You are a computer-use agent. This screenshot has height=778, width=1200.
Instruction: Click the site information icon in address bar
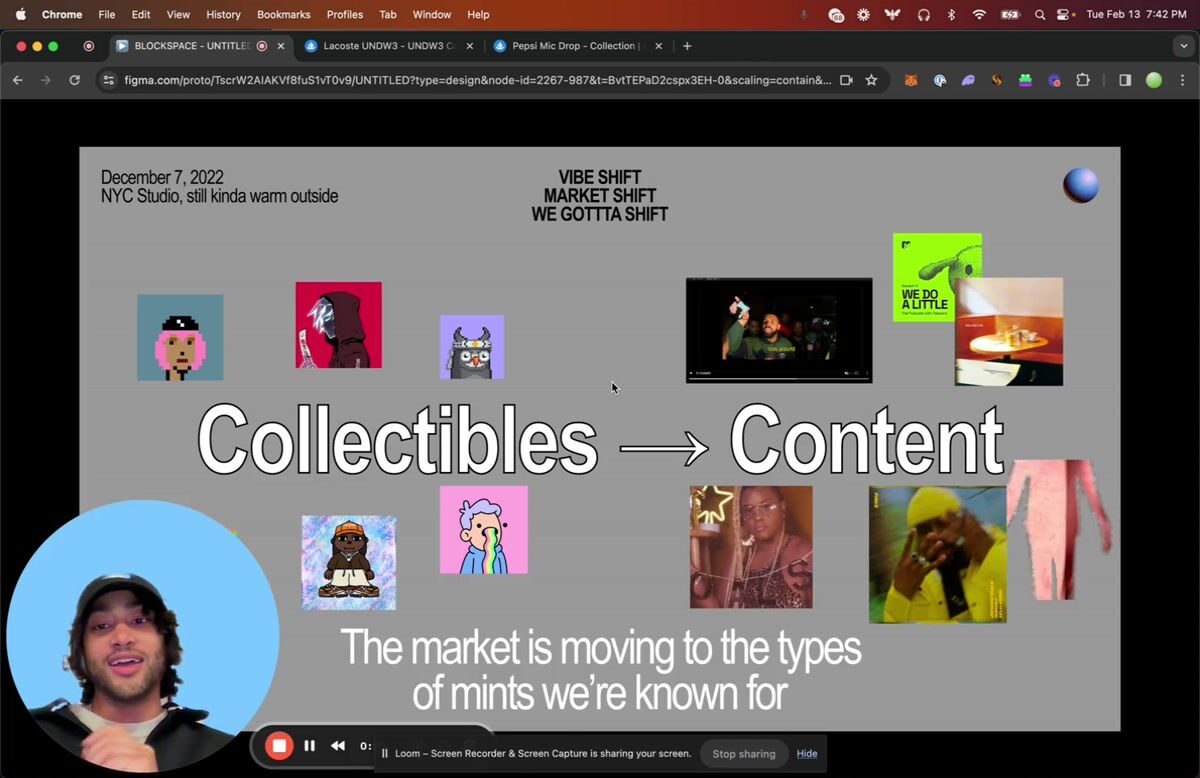(109, 80)
